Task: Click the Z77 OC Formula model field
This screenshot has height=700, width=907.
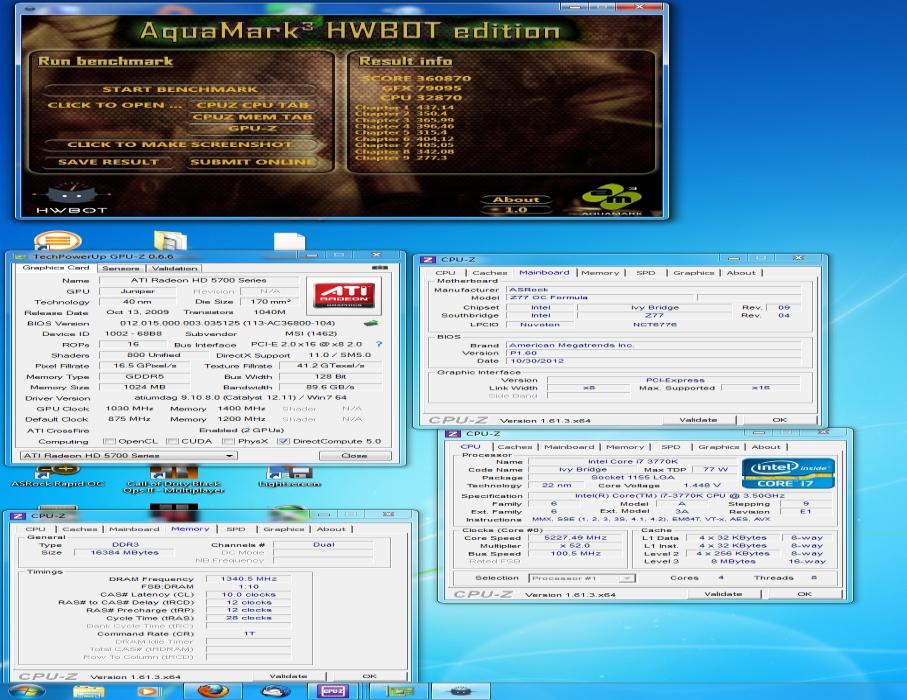Action: [601, 297]
